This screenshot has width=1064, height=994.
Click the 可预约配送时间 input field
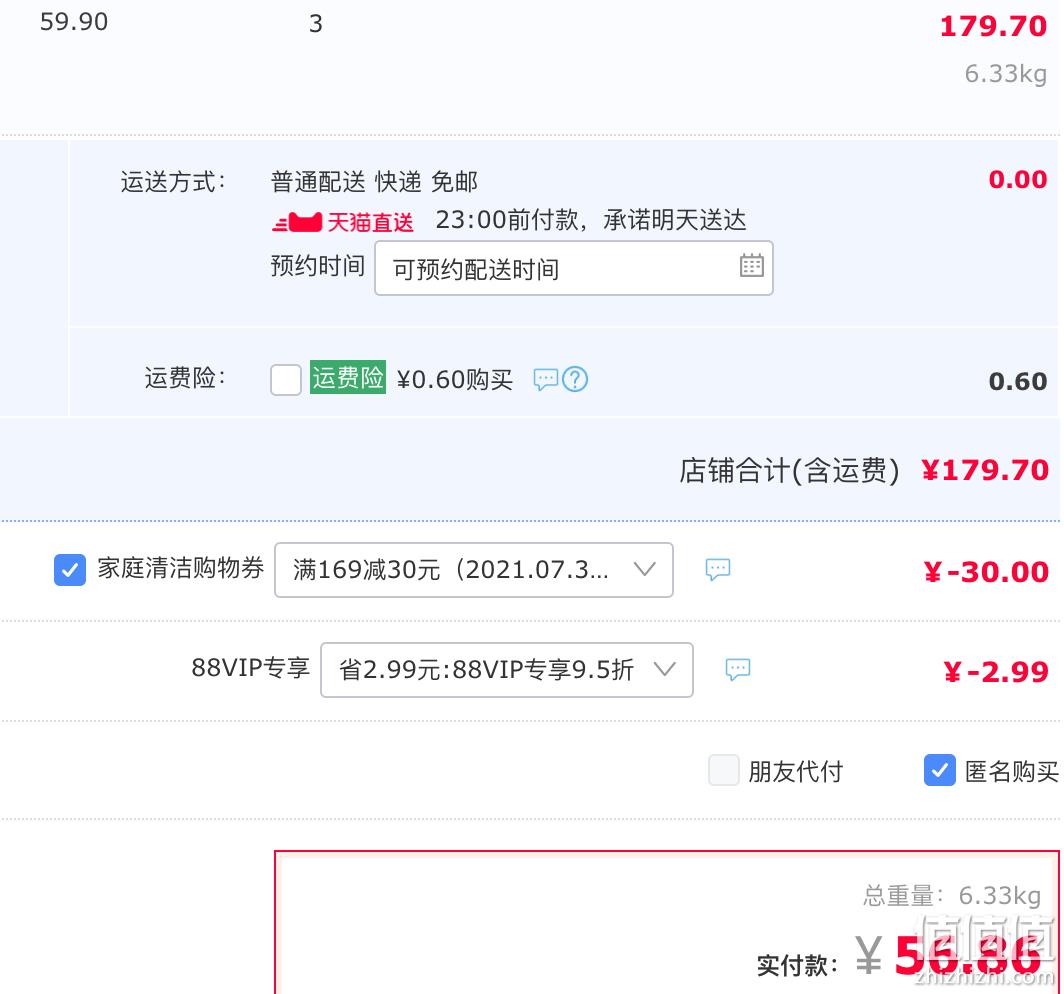(x=574, y=268)
